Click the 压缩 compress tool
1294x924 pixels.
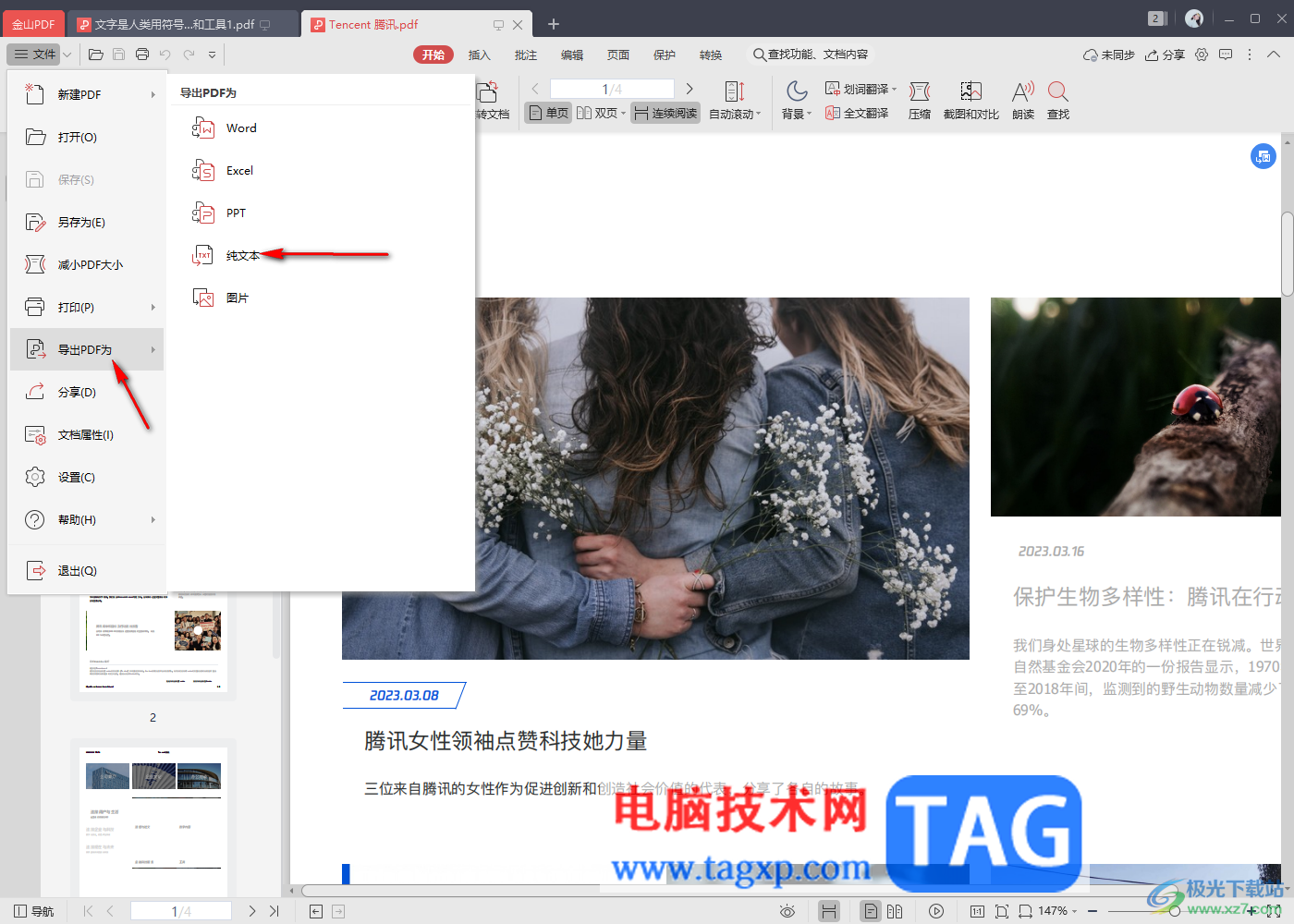click(920, 101)
